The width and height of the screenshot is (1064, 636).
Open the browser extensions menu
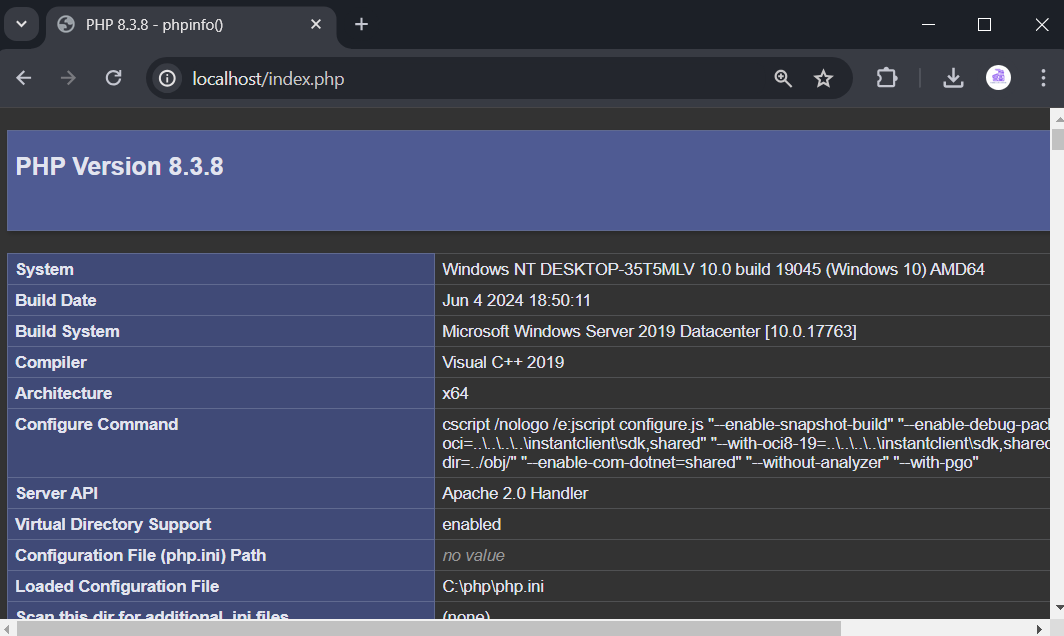[x=886, y=78]
